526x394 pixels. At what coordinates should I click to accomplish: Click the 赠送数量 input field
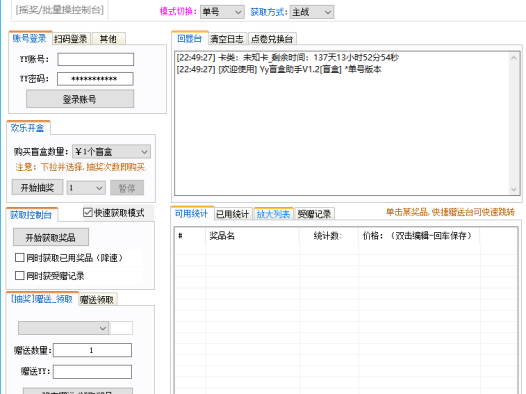point(92,350)
